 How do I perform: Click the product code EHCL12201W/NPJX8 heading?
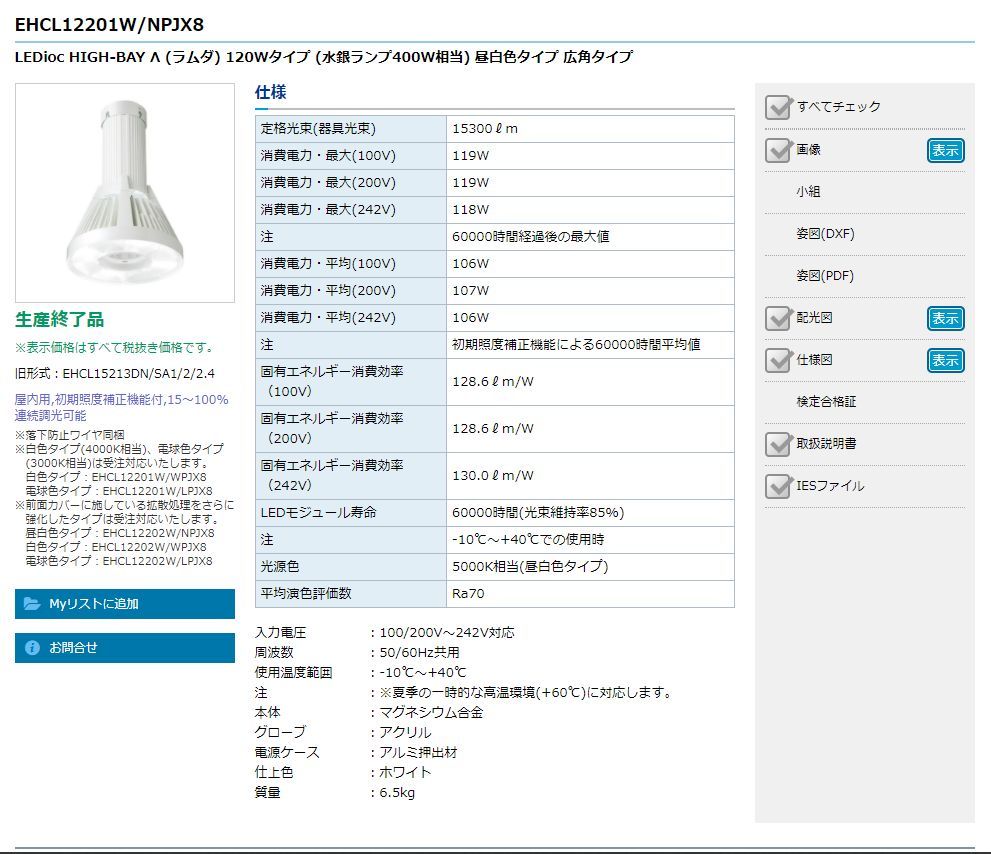[109, 25]
